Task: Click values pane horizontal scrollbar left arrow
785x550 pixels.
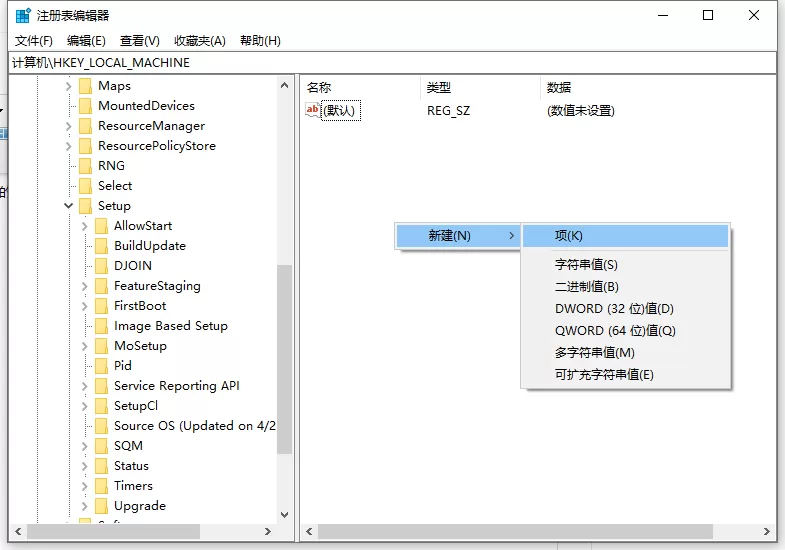Action: (x=309, y=531)
